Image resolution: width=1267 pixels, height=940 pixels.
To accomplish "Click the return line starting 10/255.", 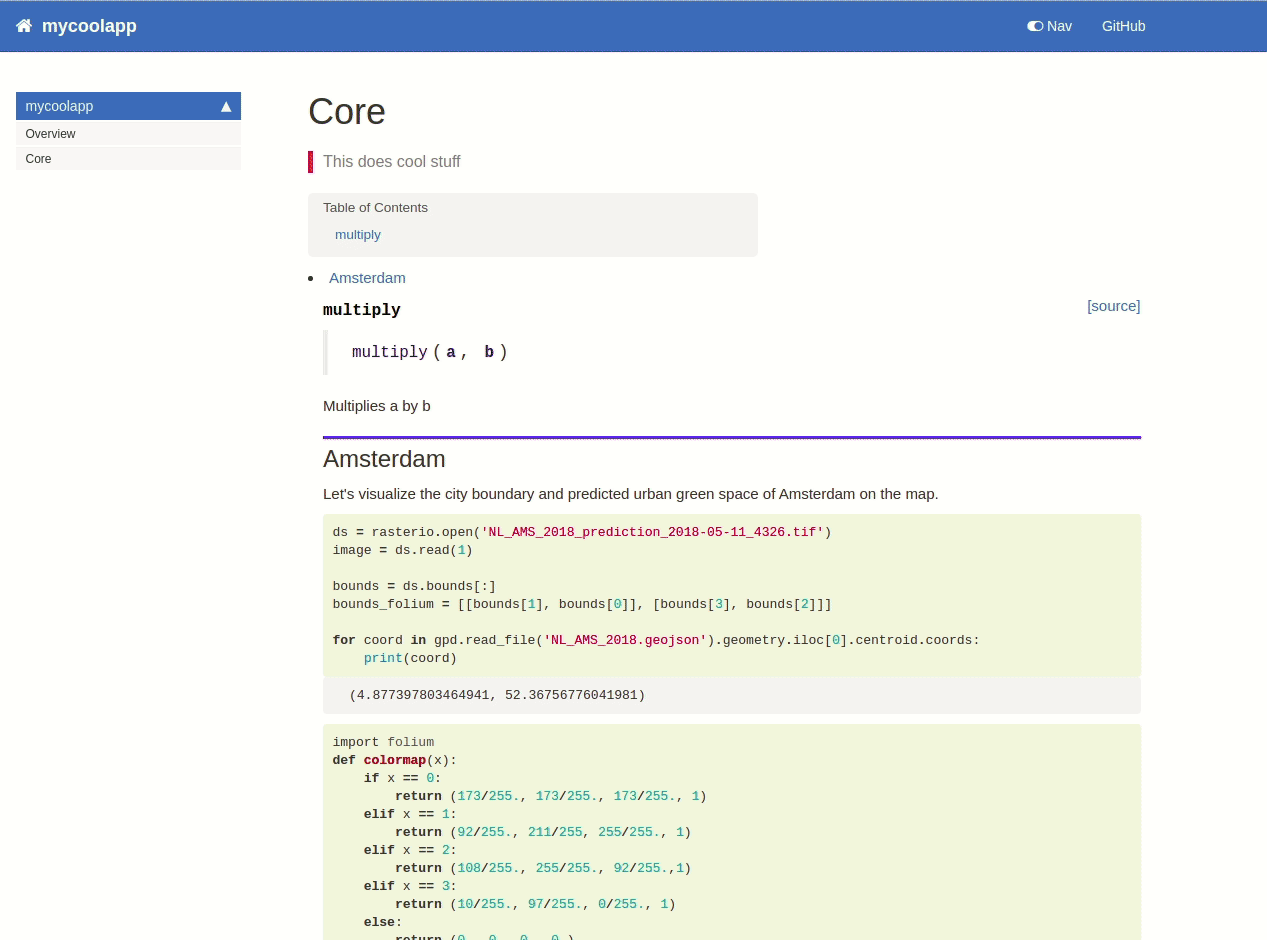I will tap(535, 904).
